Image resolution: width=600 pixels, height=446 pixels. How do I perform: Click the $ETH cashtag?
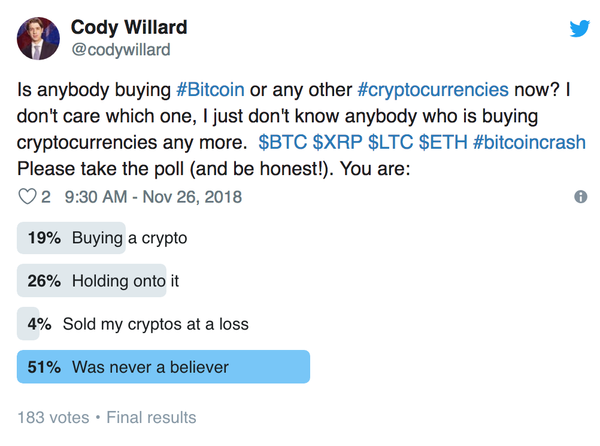443,142
